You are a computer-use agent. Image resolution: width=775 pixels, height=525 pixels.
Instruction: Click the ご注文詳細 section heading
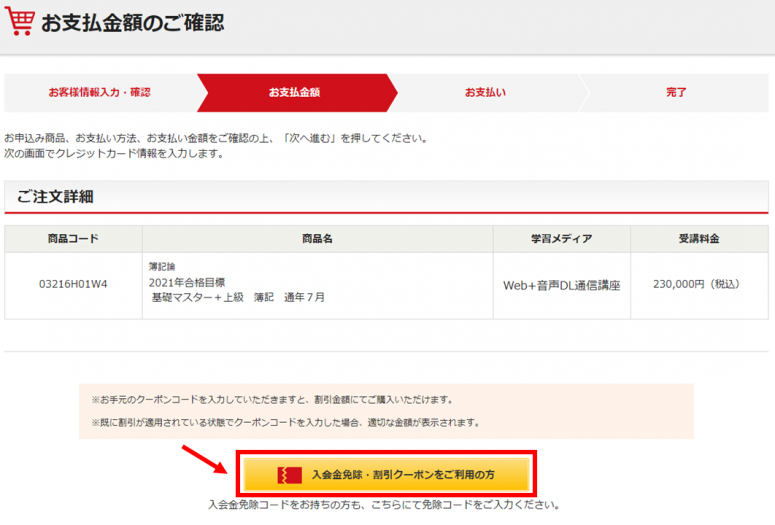tap(55, 197)
